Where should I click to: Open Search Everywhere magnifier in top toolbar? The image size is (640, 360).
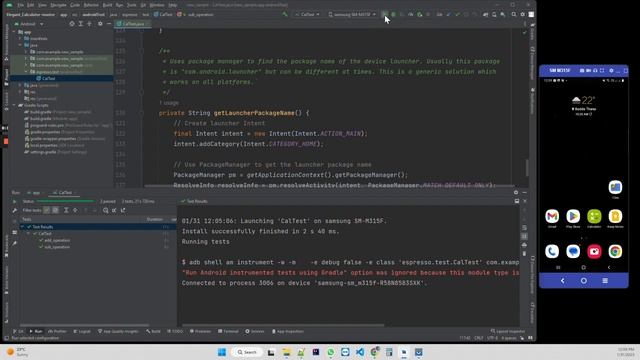coord(514,14)
